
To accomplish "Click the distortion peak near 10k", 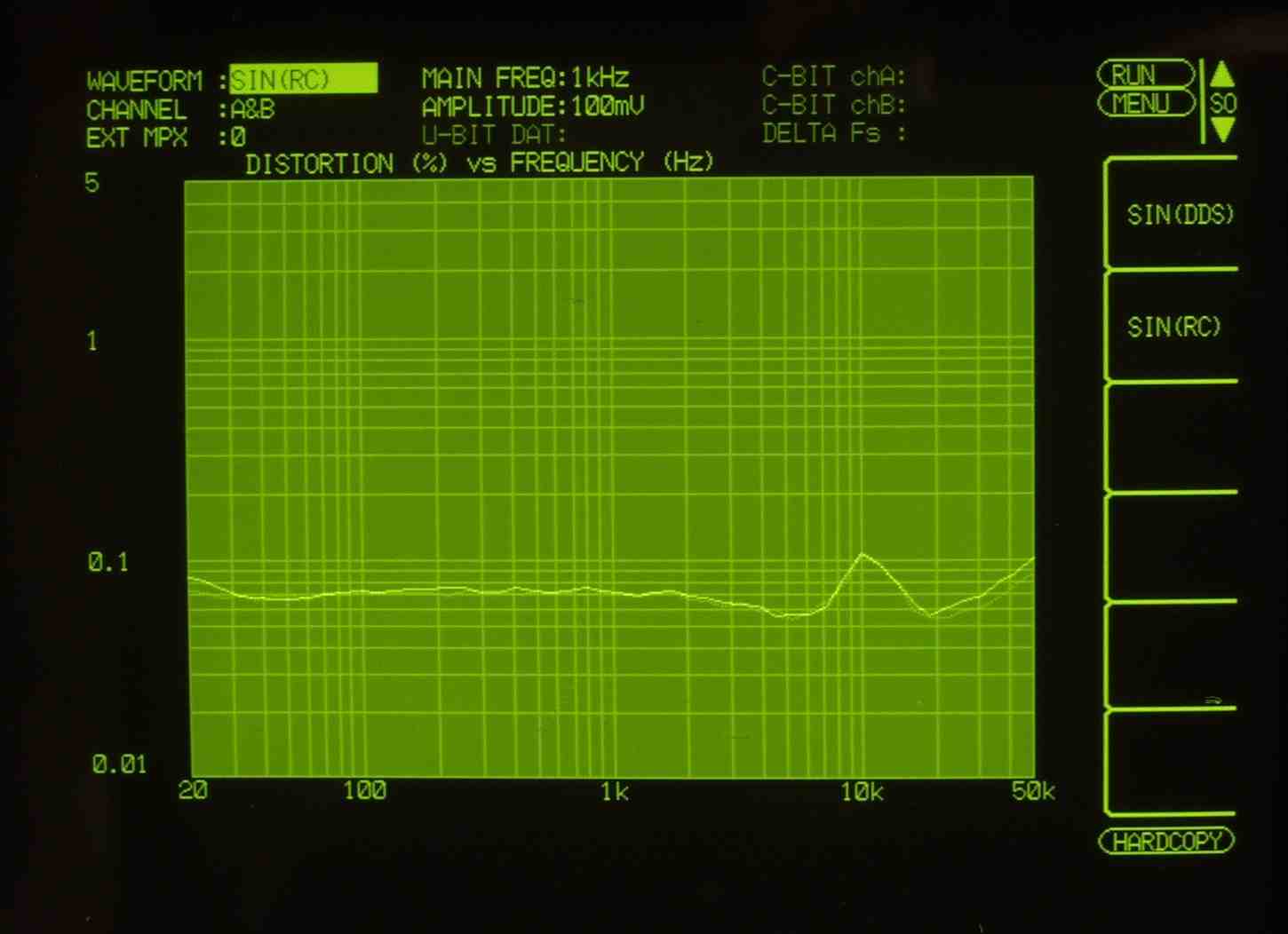I will [862, 556].
